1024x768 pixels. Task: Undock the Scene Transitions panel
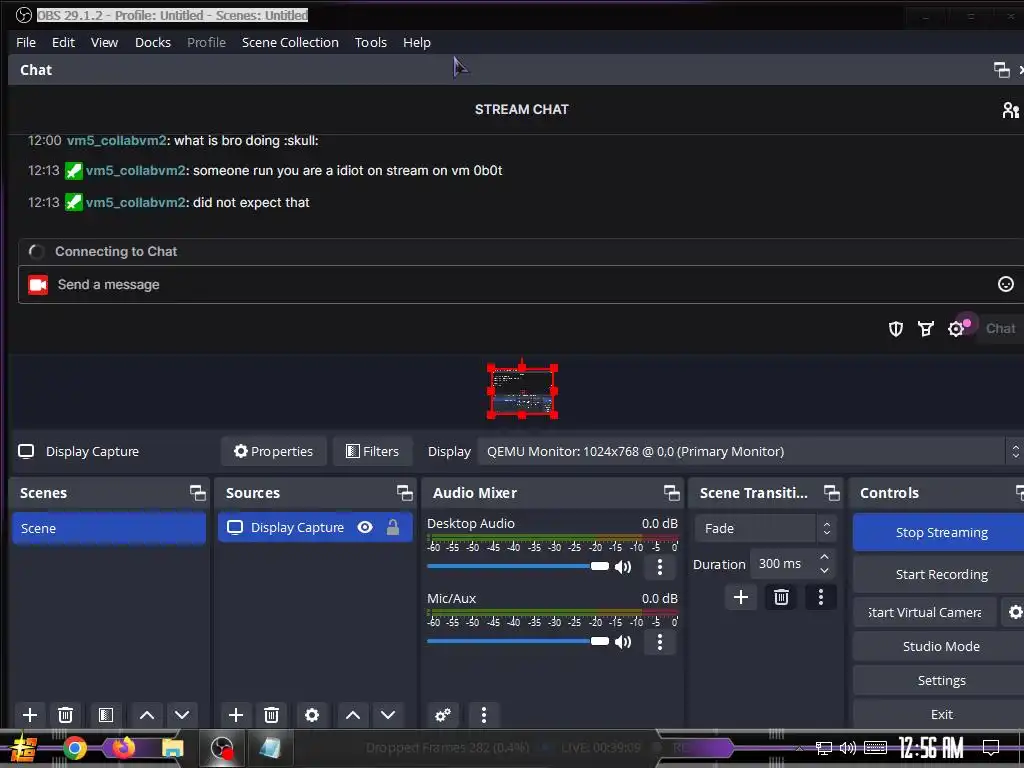[x=831, y=493]
